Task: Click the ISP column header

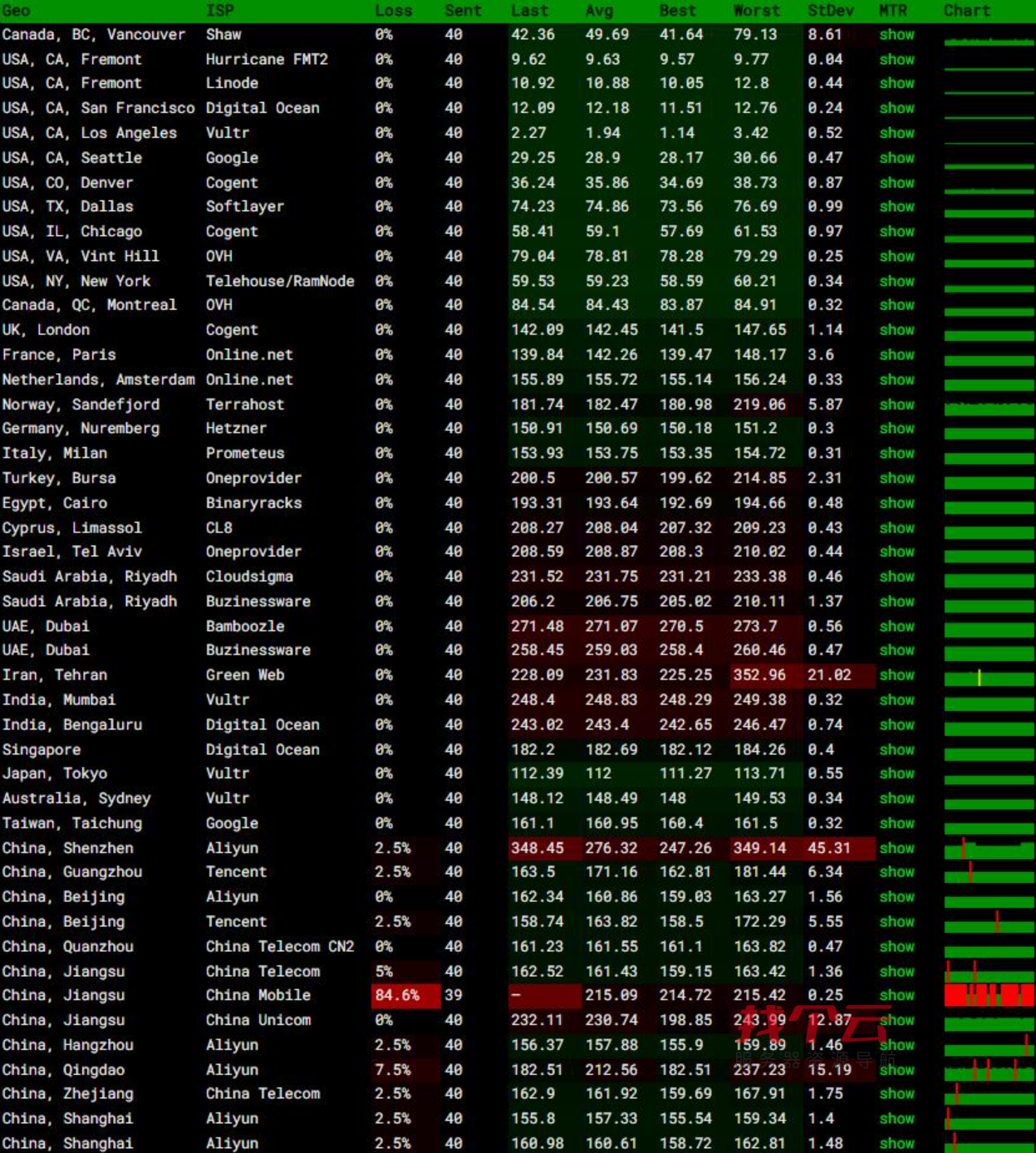Action: pos(220,11)
